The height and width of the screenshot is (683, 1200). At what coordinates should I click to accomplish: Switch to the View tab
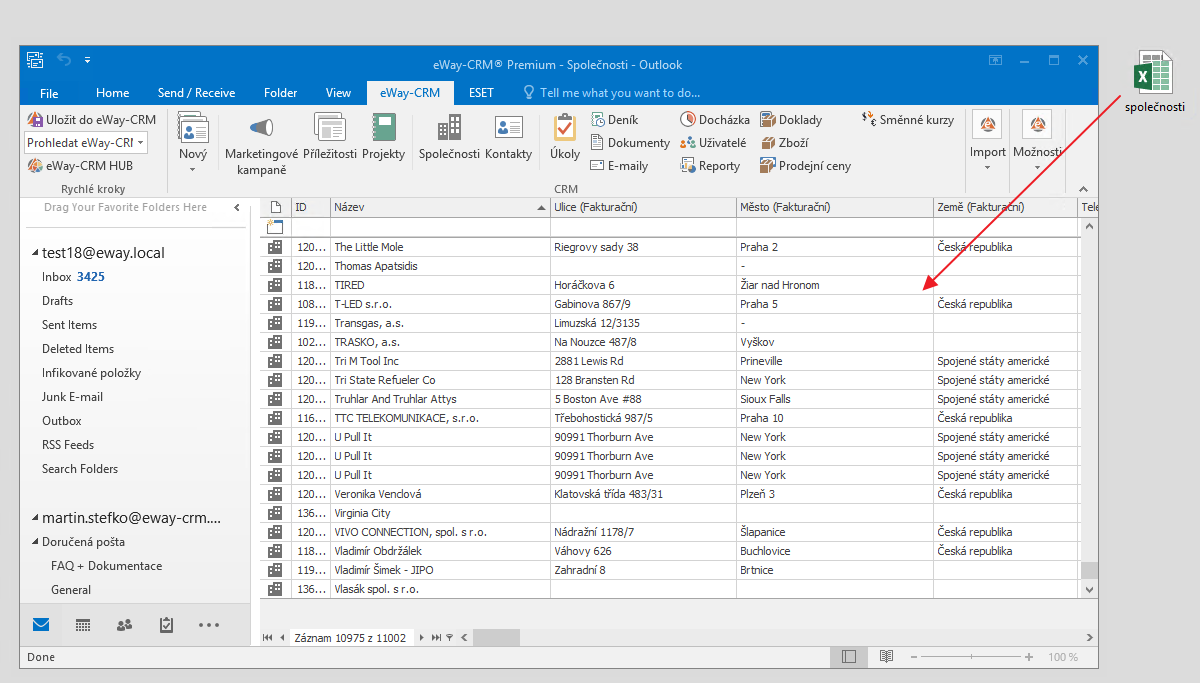[339, 93]
